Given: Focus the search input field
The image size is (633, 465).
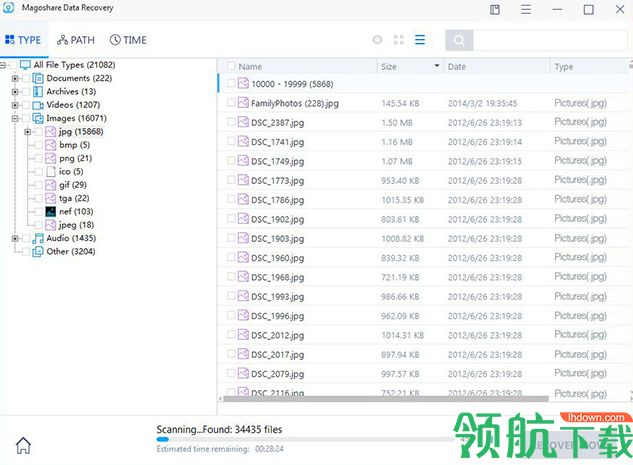Looking at the screenshot, I should [x=549, y=40].
